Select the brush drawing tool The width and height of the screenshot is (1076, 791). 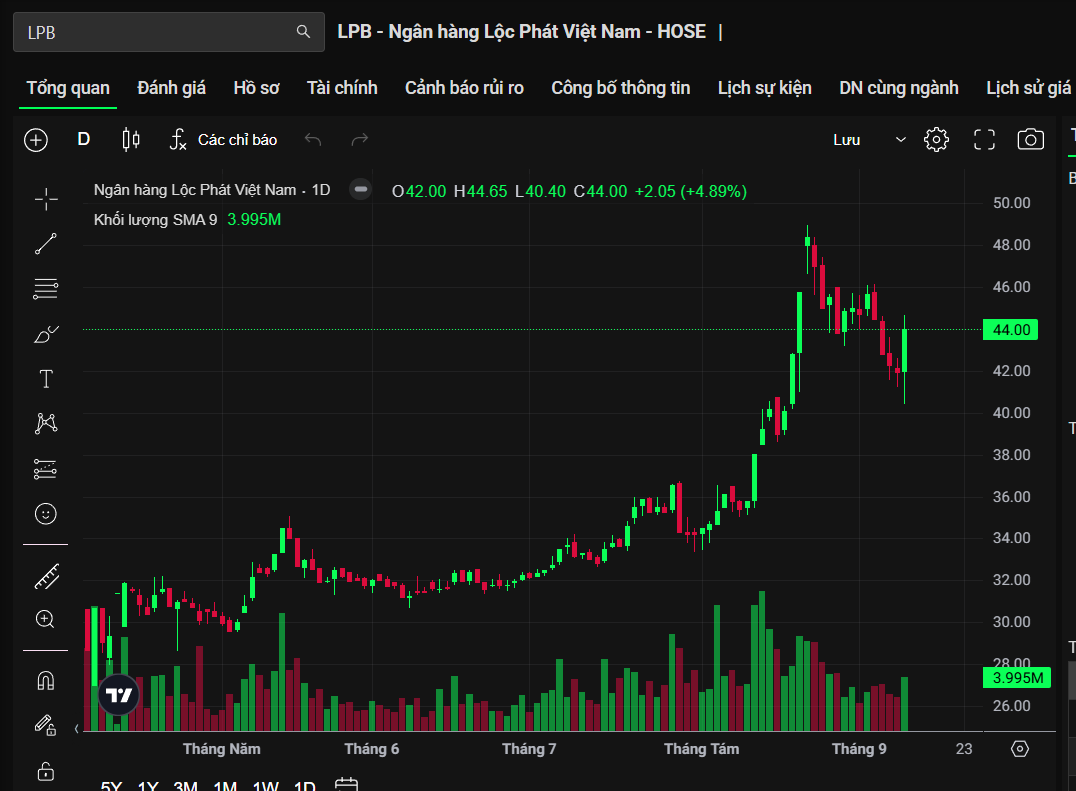tap(46, 334)
